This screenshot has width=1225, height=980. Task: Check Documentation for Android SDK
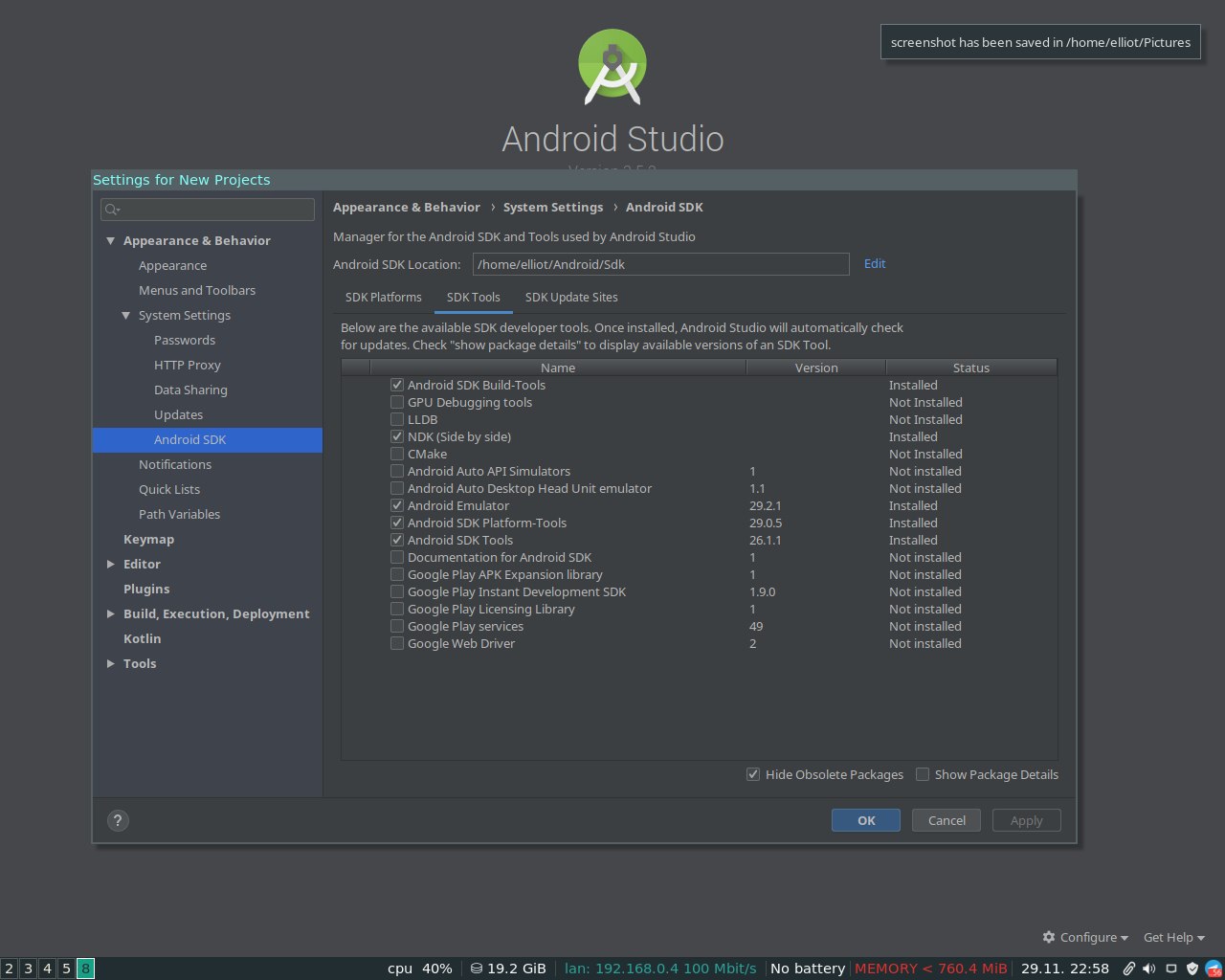[397, 557]
